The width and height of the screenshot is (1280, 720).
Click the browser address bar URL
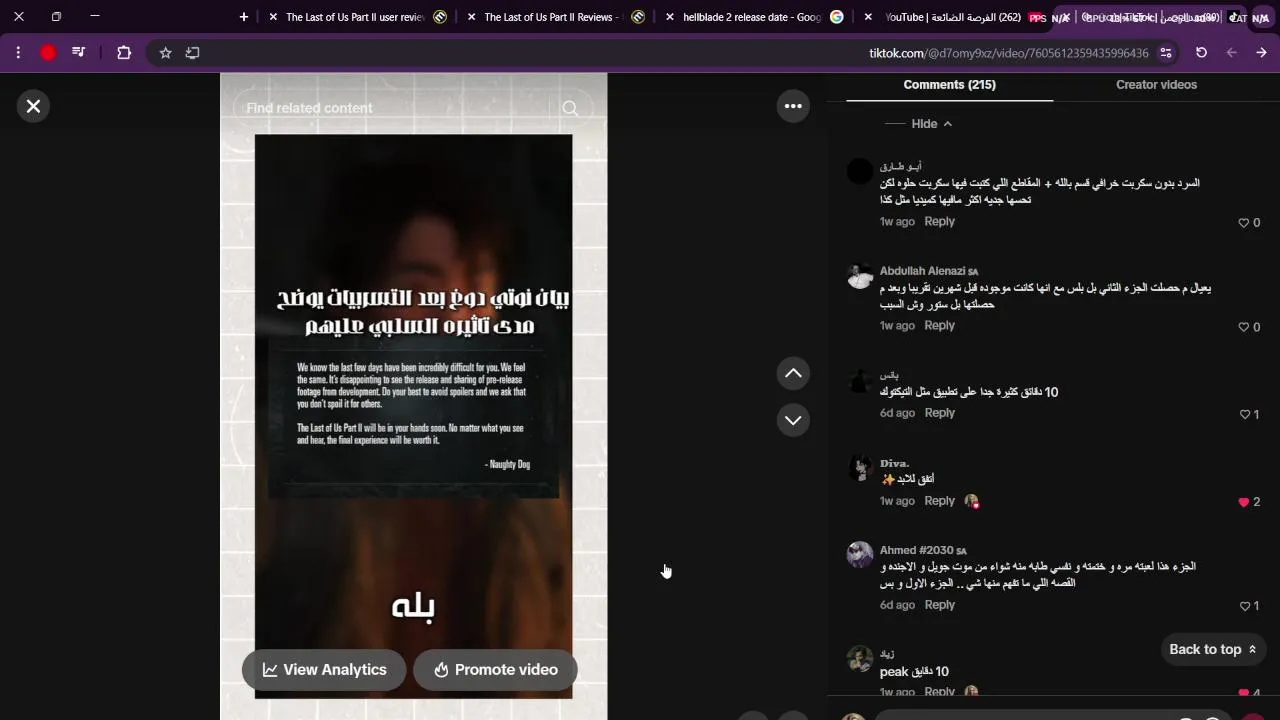click(1008, 53)
